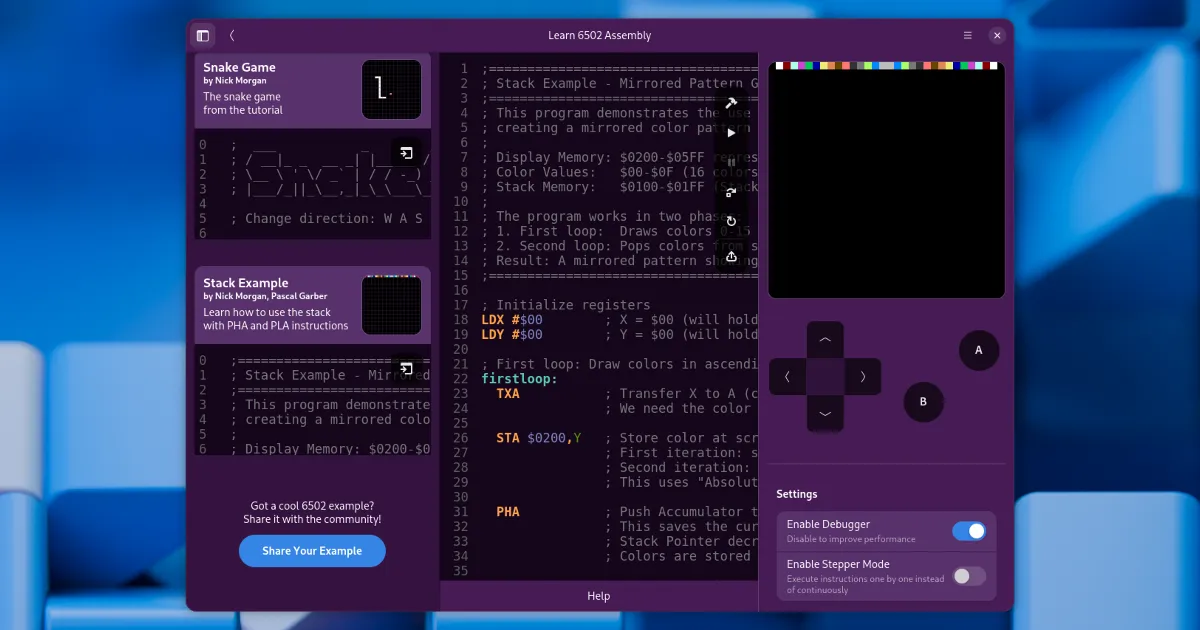
Task: Load the Snake Game code into editor
Action: pyautogui.click(x=406, y=153)
